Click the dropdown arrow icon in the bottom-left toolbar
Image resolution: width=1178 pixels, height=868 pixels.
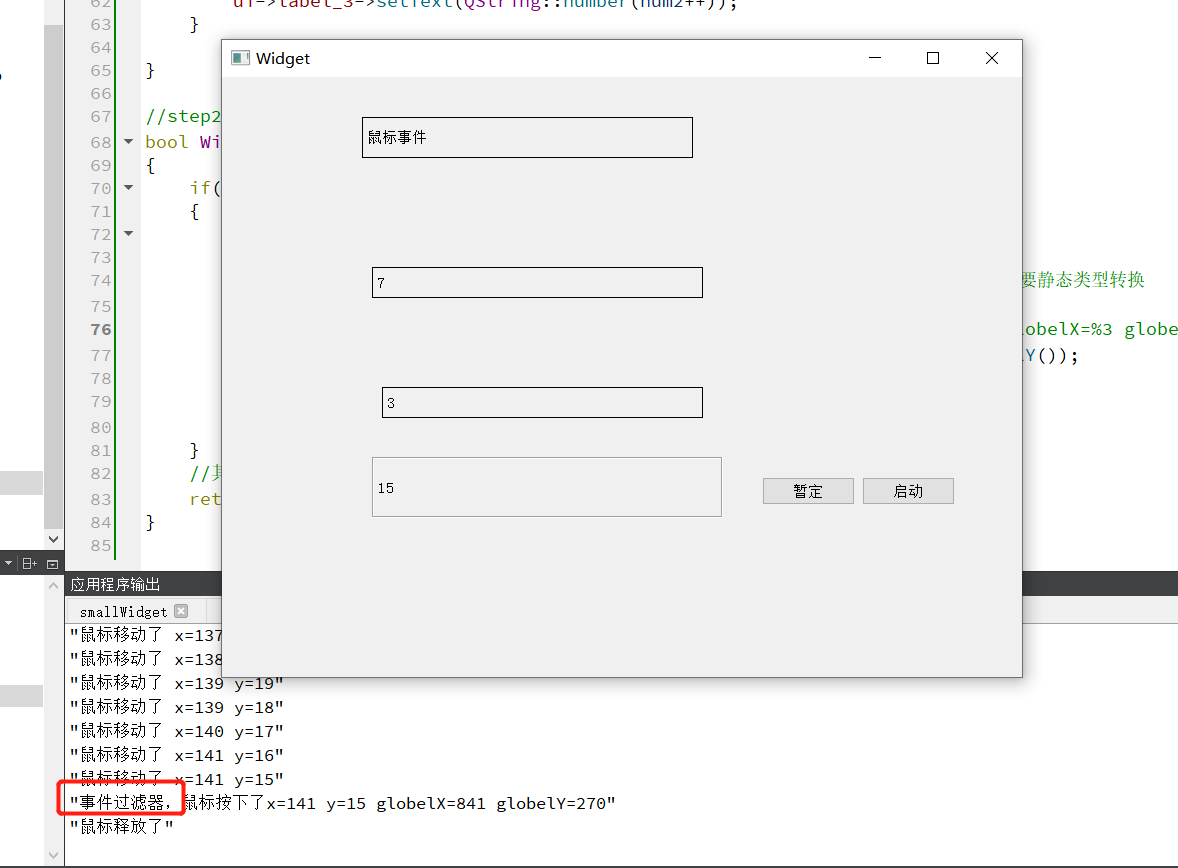click(x=8, y=563)
